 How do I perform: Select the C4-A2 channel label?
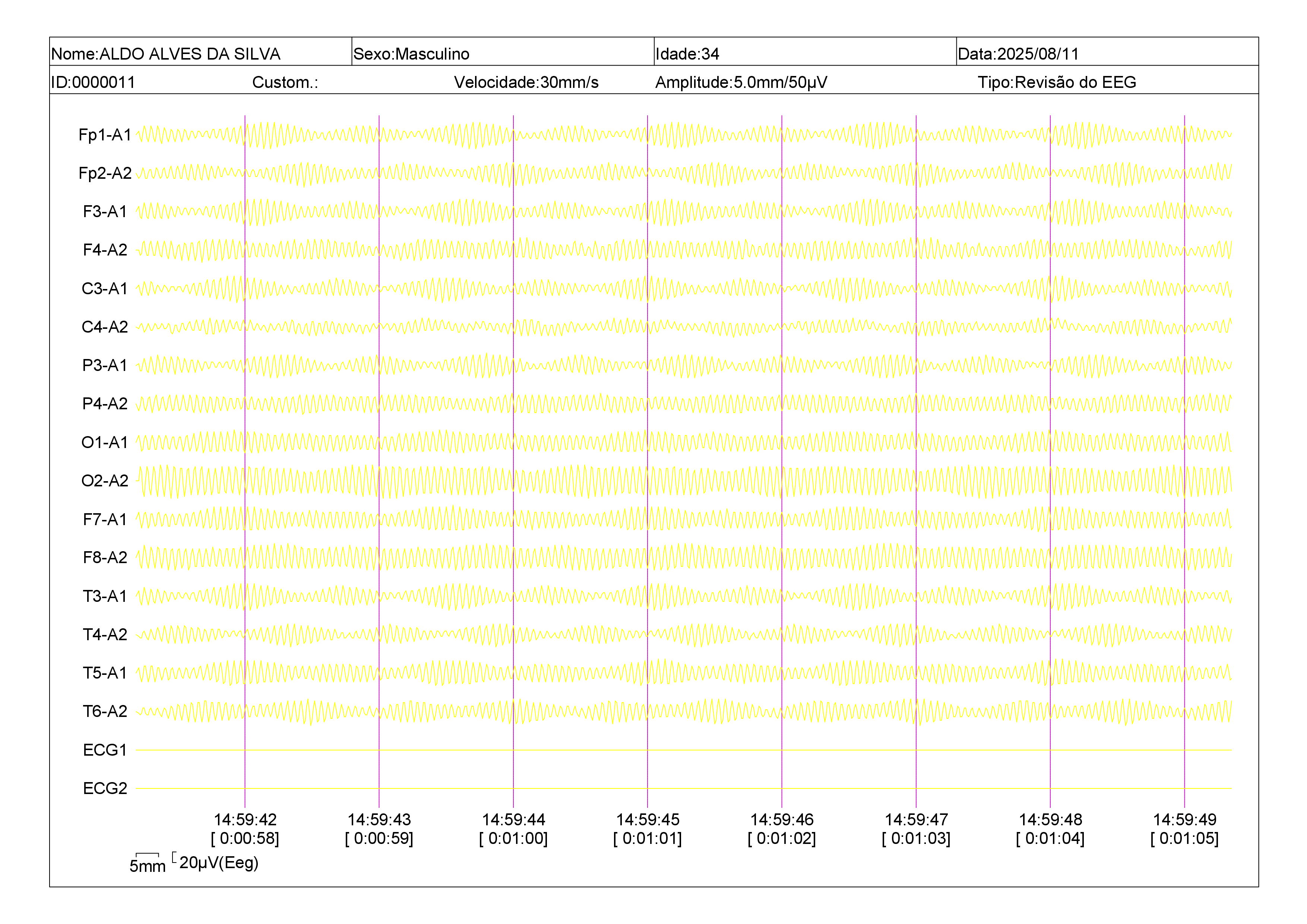(x=105, y=327)
